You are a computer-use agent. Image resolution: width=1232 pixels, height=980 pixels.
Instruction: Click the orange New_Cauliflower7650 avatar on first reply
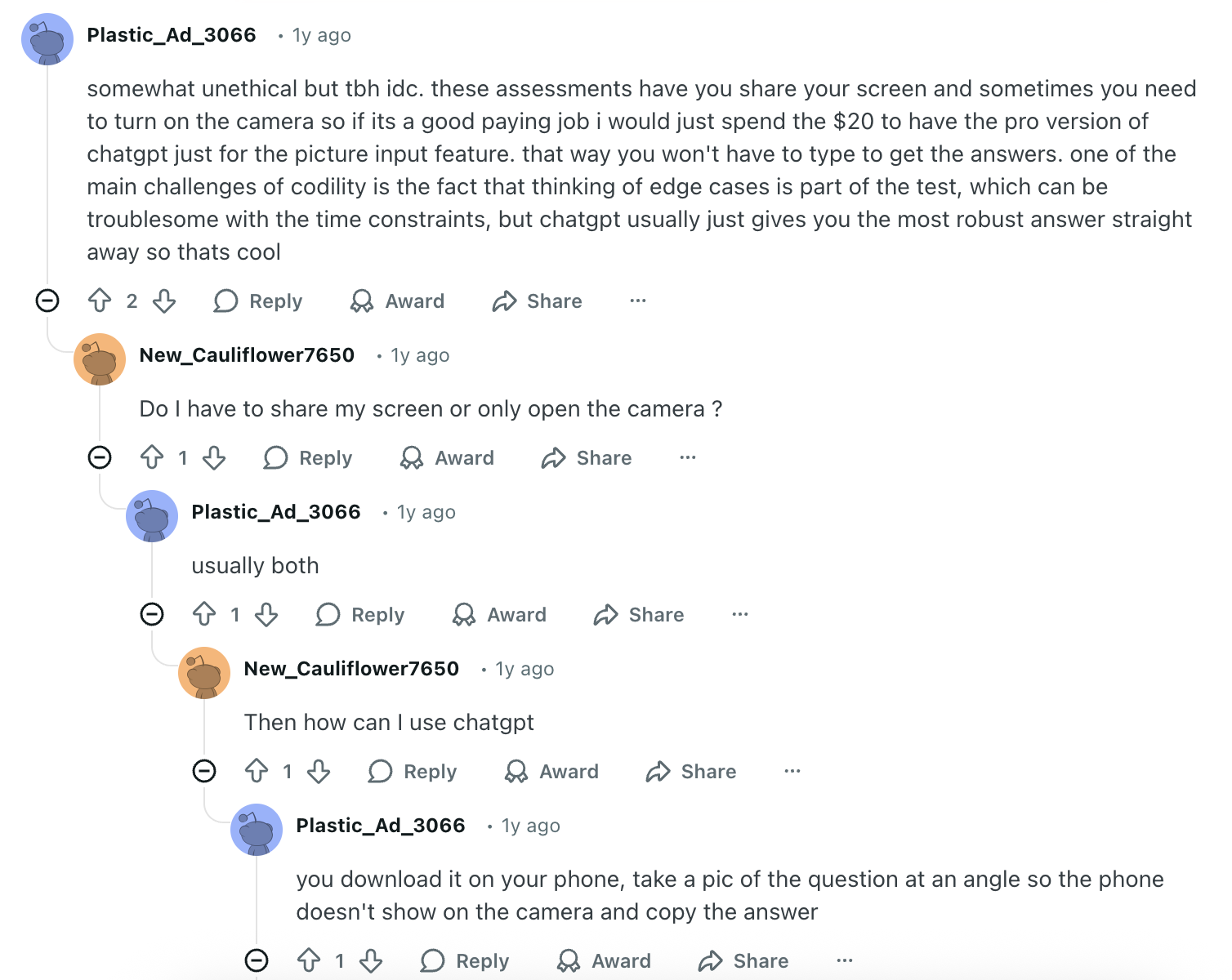(x=100, y=359)
